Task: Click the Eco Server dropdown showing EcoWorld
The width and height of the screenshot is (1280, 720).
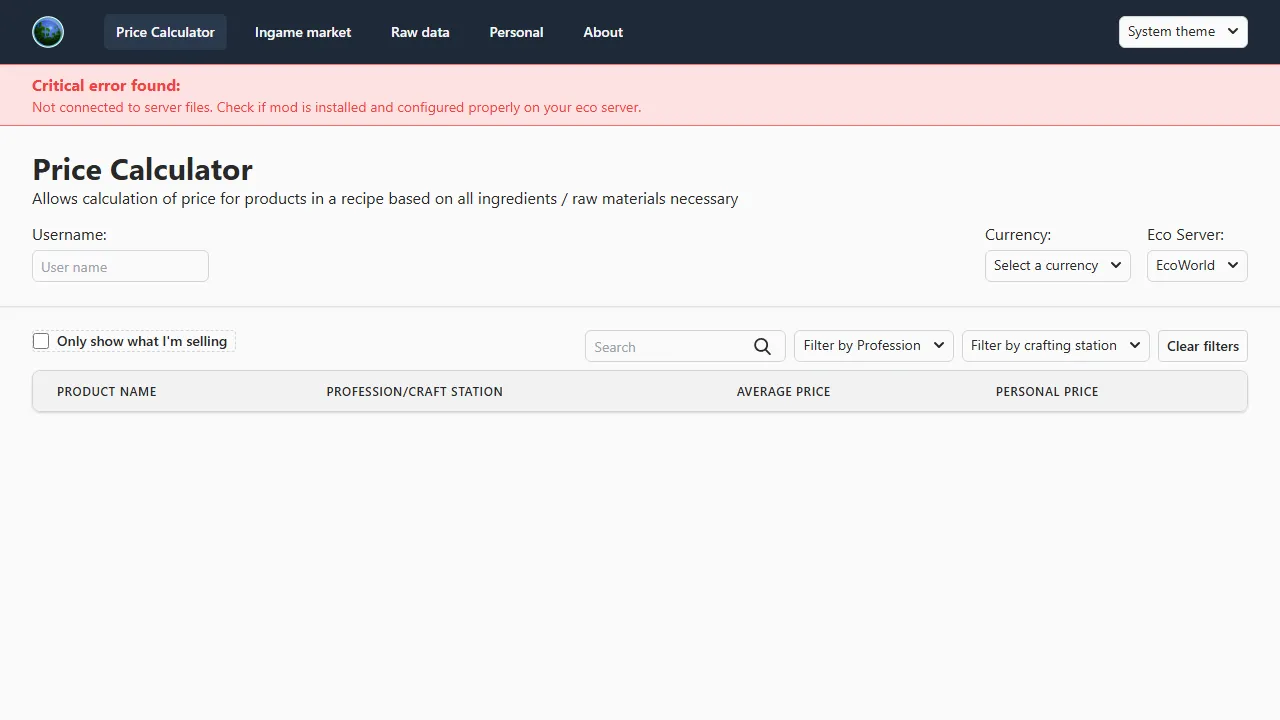Action: 1196,265
